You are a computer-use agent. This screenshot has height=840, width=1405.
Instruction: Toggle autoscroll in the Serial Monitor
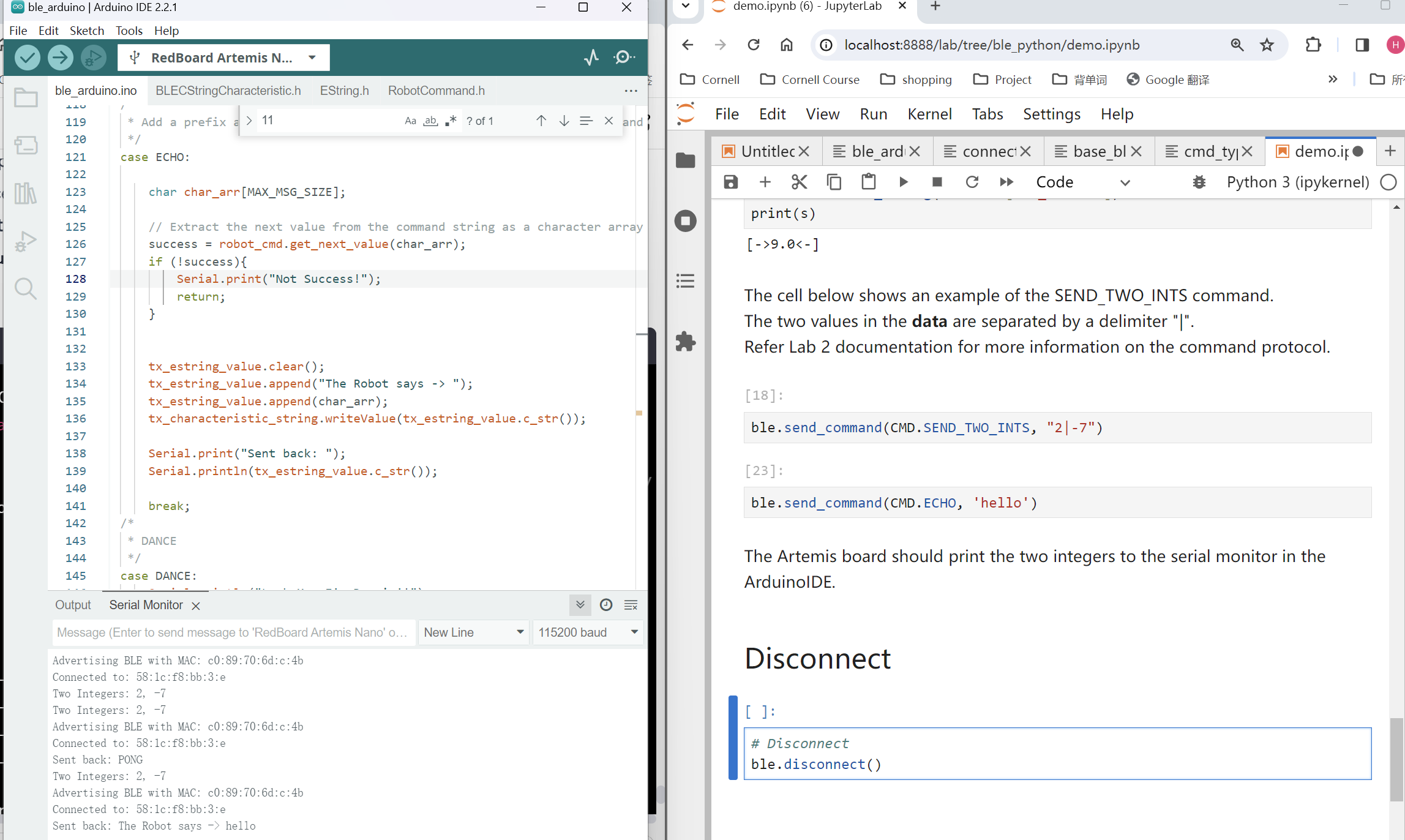(580, 605)
